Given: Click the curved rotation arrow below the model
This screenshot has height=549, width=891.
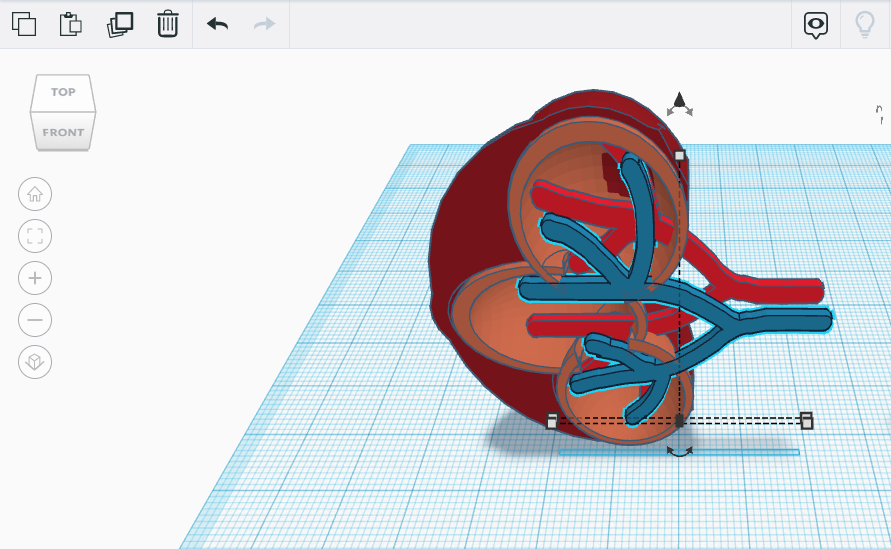Looking at the screenshot, I should pos(680,453).
